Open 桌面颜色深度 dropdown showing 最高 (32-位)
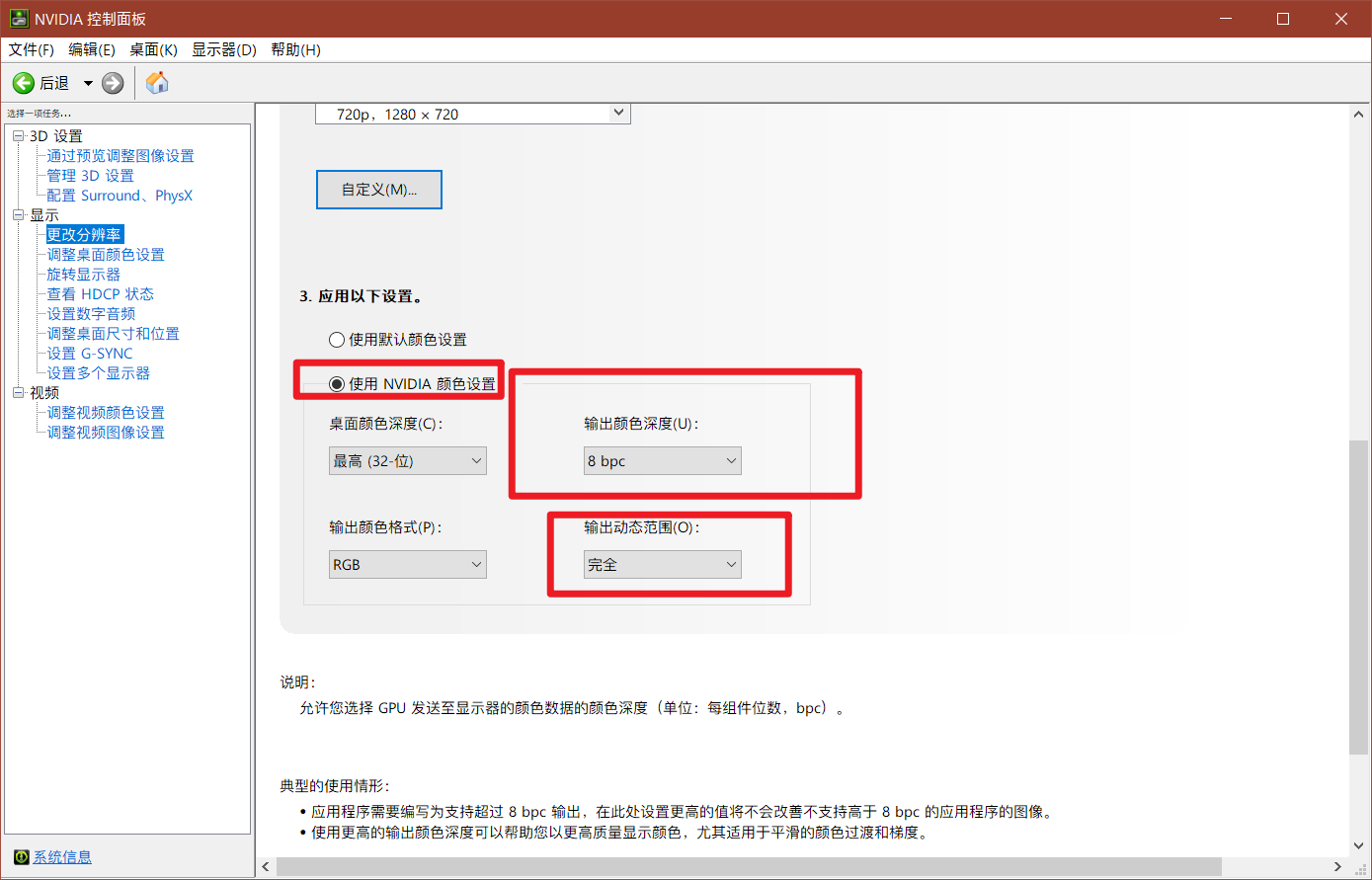The width and height of the screenshot is (1372, 880). pyautogui.click(x=408, y=460)
